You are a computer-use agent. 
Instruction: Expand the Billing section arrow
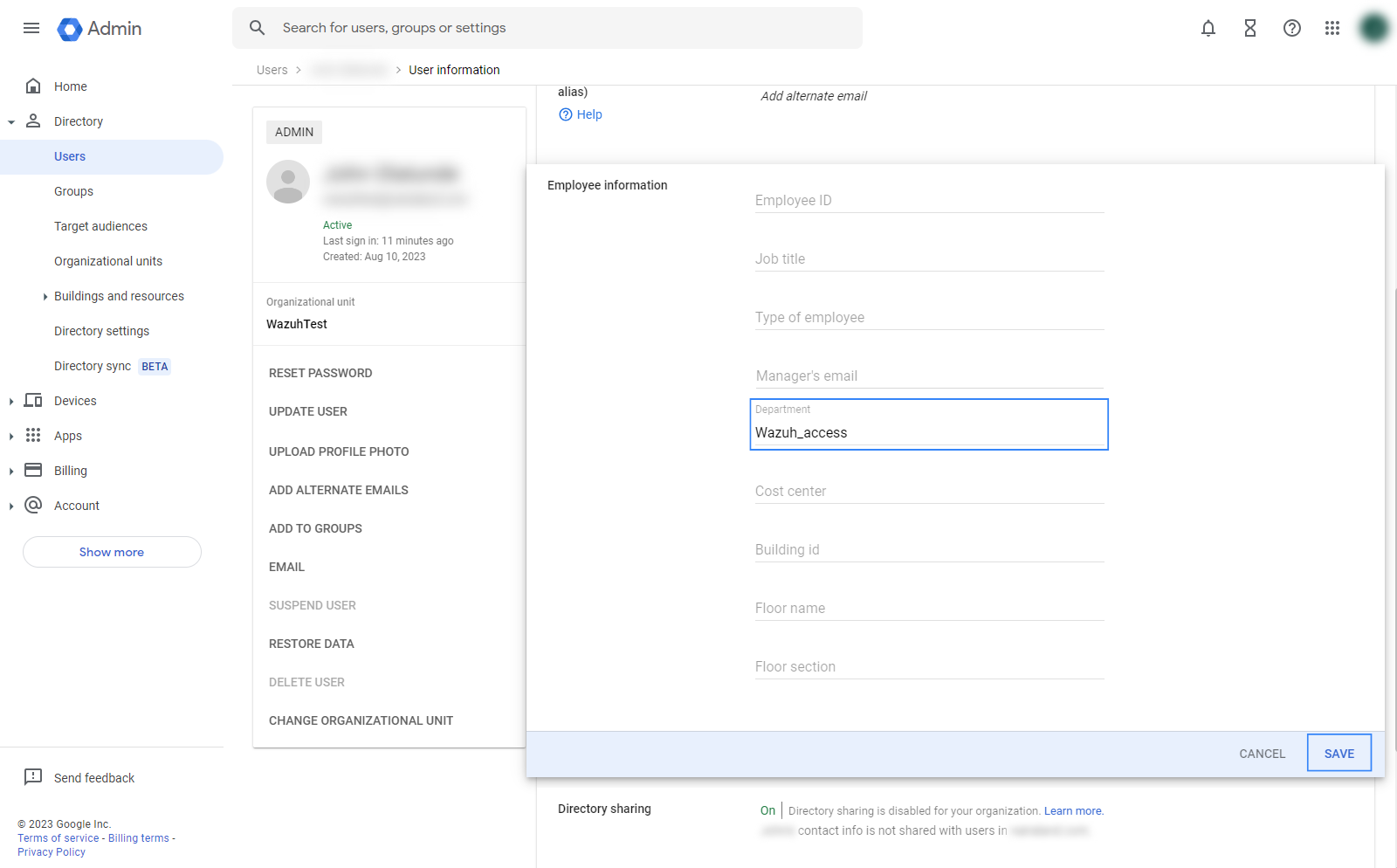tap(11, 472)
